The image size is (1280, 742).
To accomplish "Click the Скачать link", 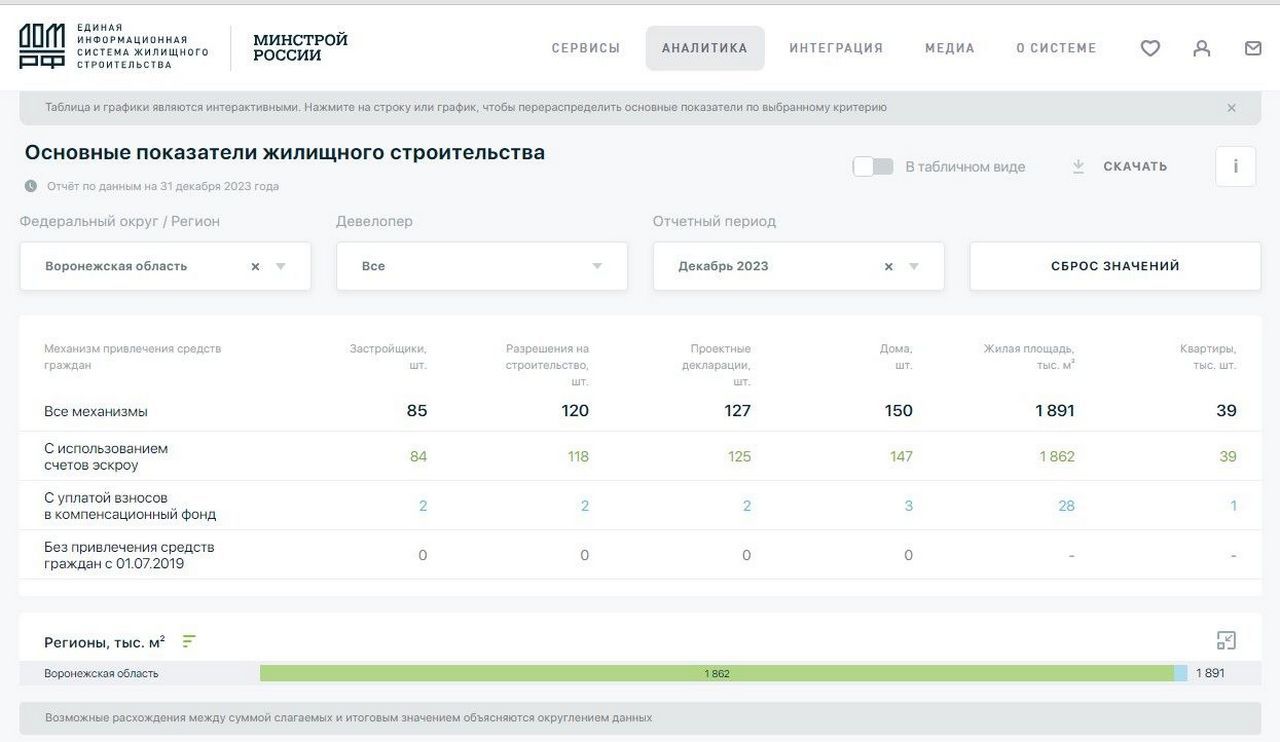I will coord(1135,166).
